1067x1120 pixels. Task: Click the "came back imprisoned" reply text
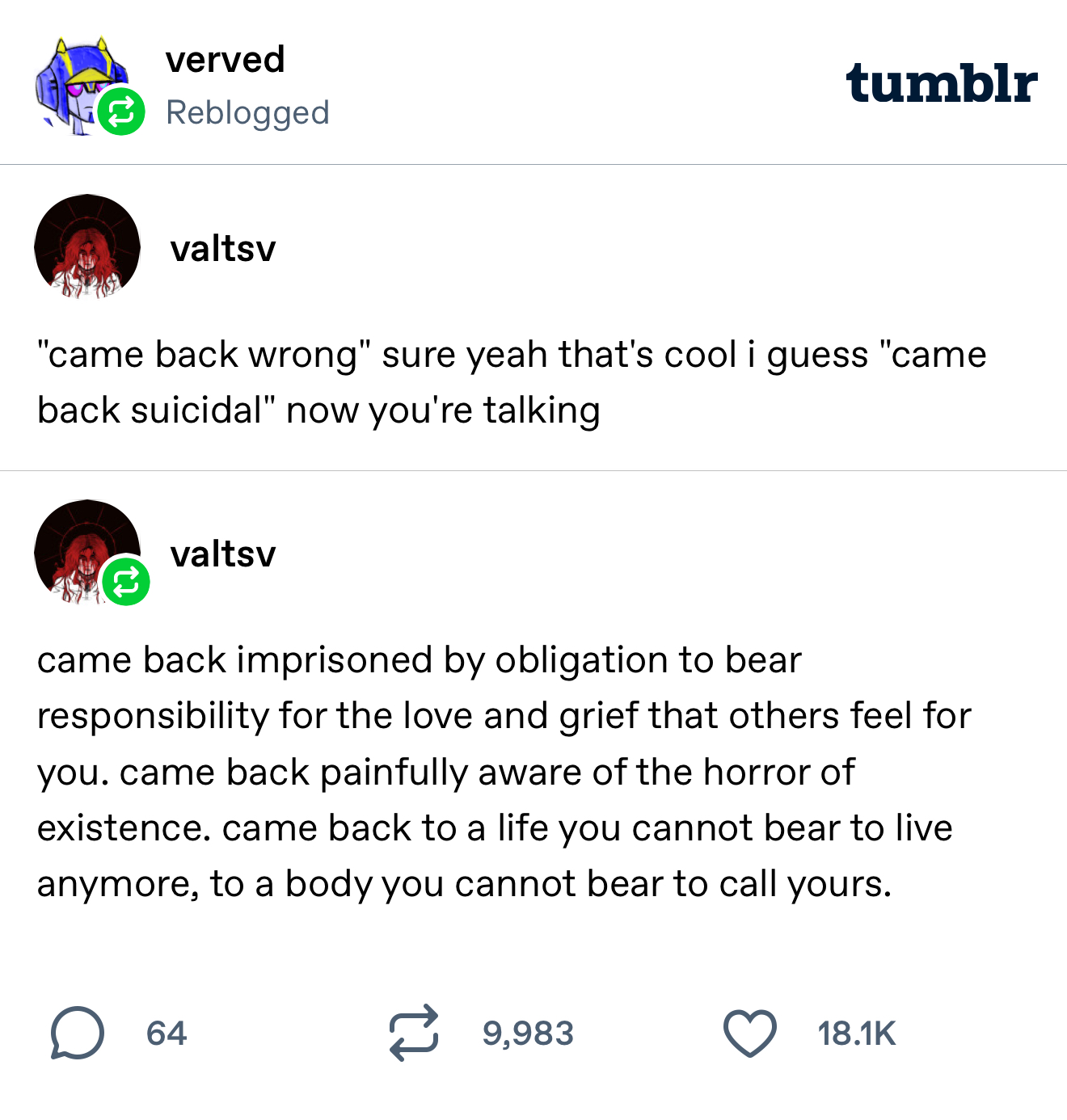click(504, 772)
